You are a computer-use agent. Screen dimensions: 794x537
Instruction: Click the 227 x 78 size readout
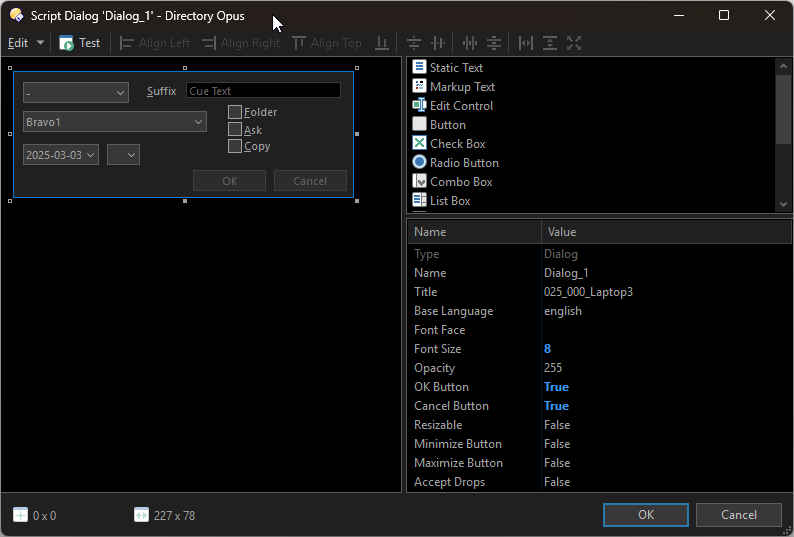[x=174, y=516]
